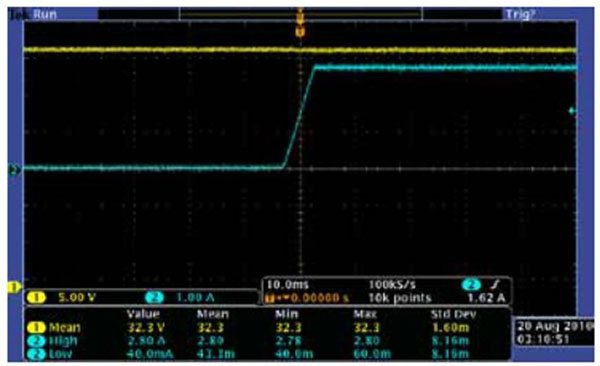Click the trigger source channel 2 badge
This screenshot has width=600, height=366.
[471, 284]
